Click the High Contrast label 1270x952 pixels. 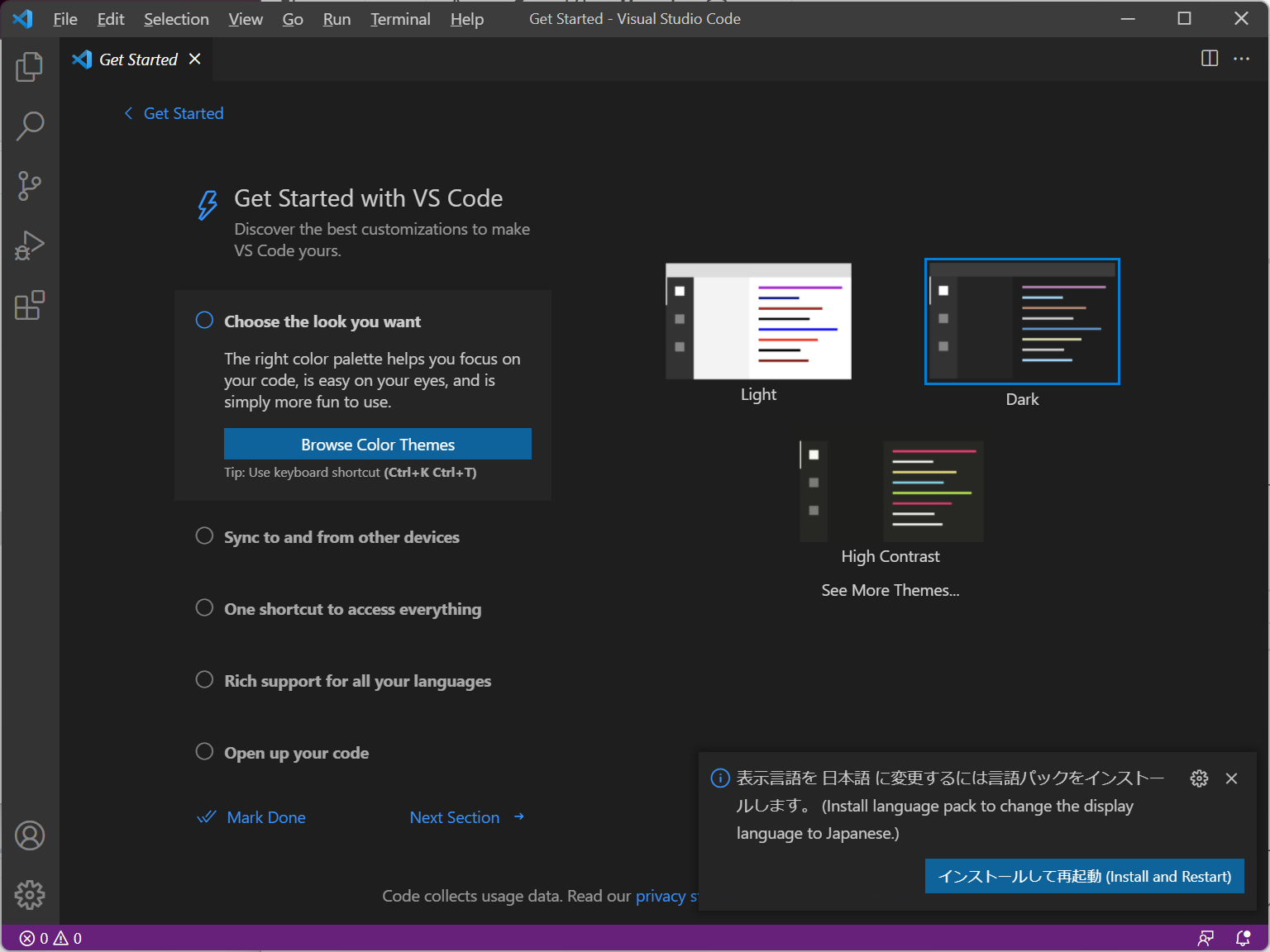890,556
